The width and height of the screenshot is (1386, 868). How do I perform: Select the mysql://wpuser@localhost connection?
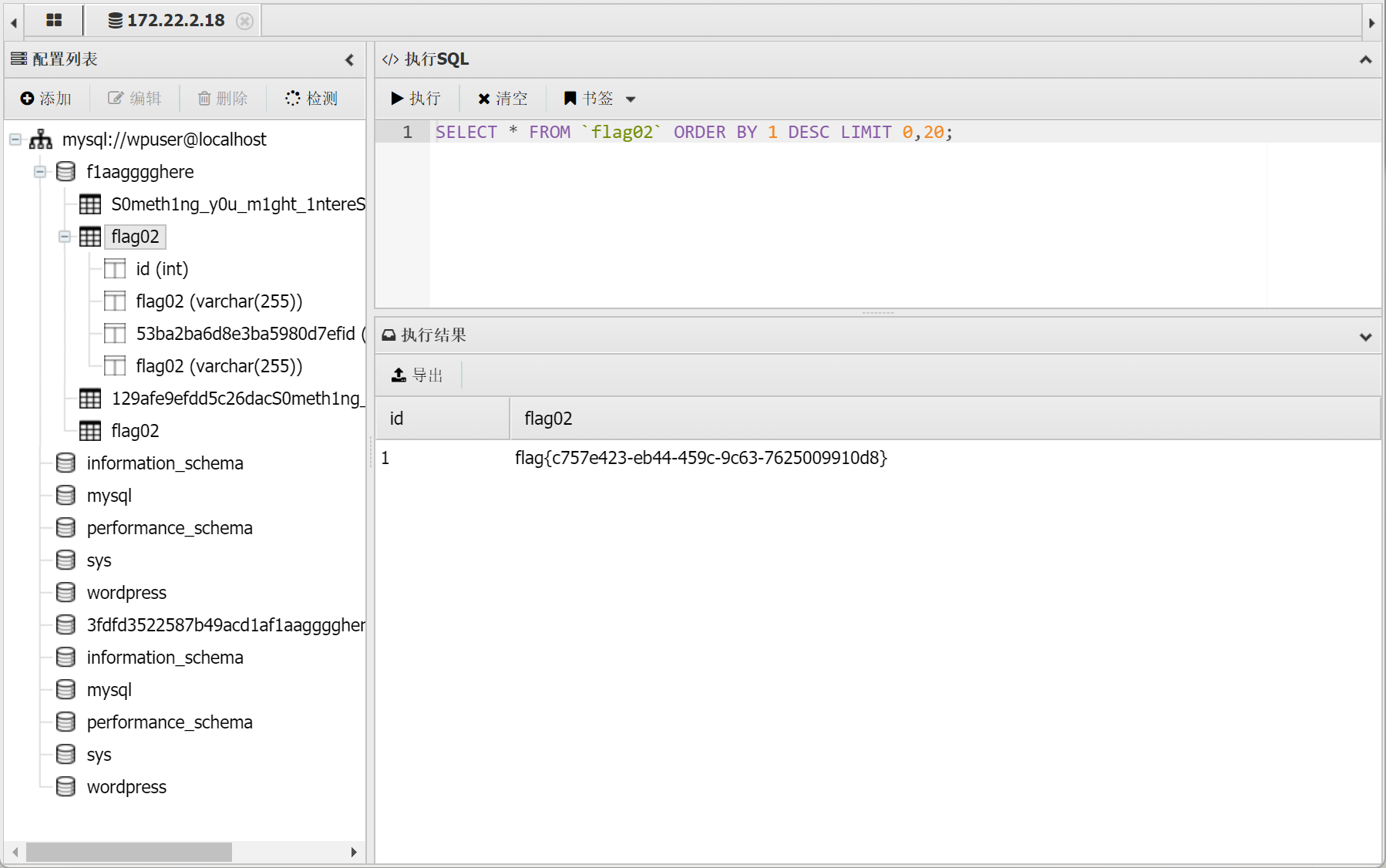(164, 140)
